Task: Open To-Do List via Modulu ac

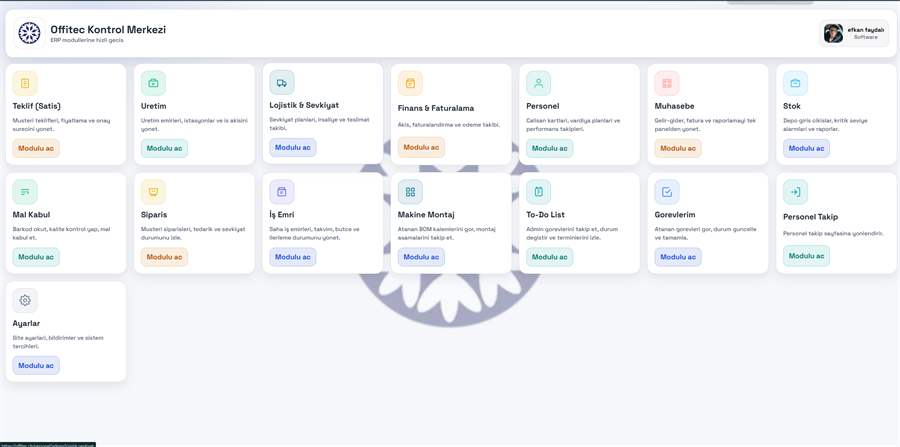Action: pyautogui.click(x=549, y=257)
